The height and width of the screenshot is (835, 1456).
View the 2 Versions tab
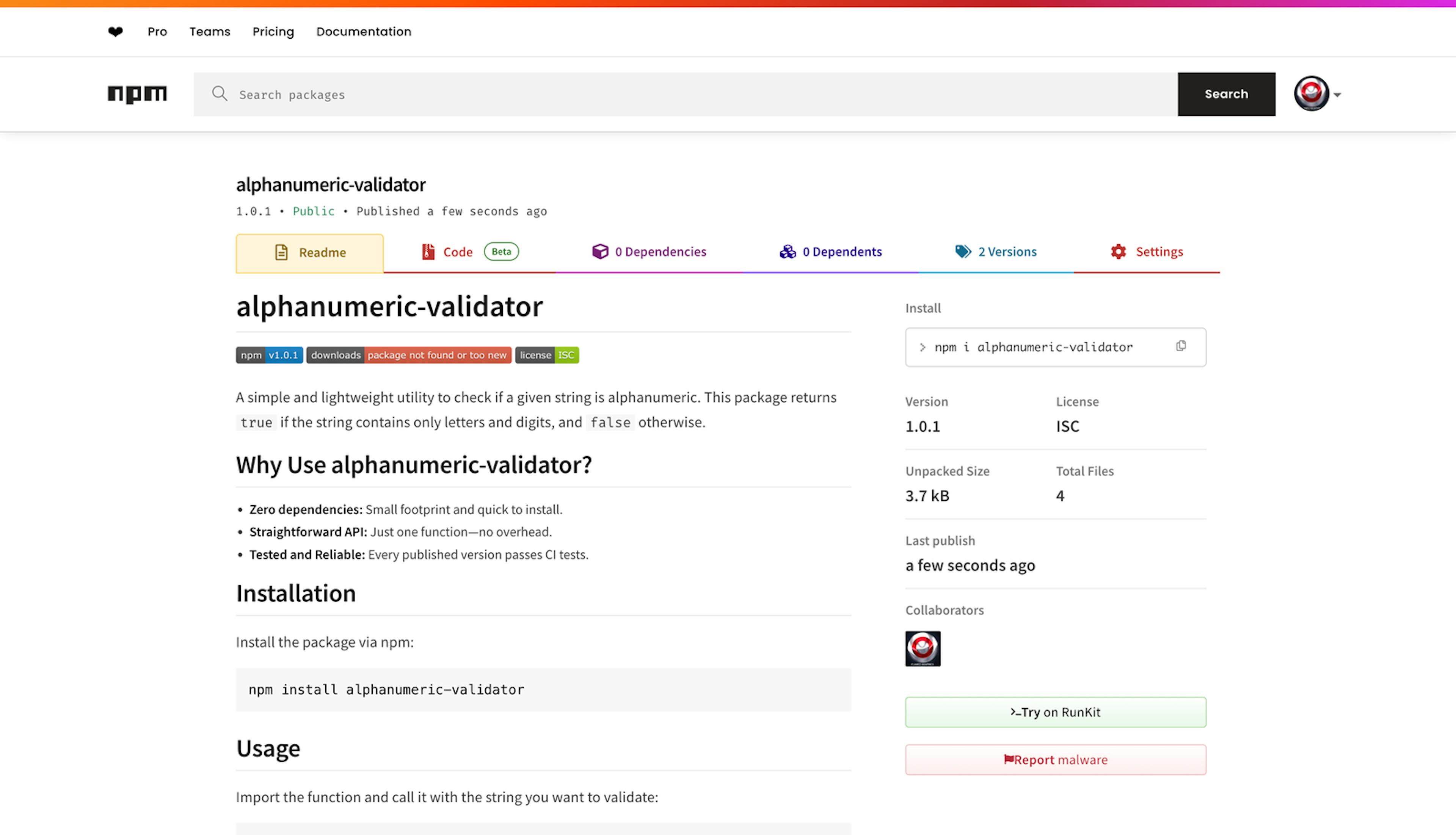pos(995,252)
